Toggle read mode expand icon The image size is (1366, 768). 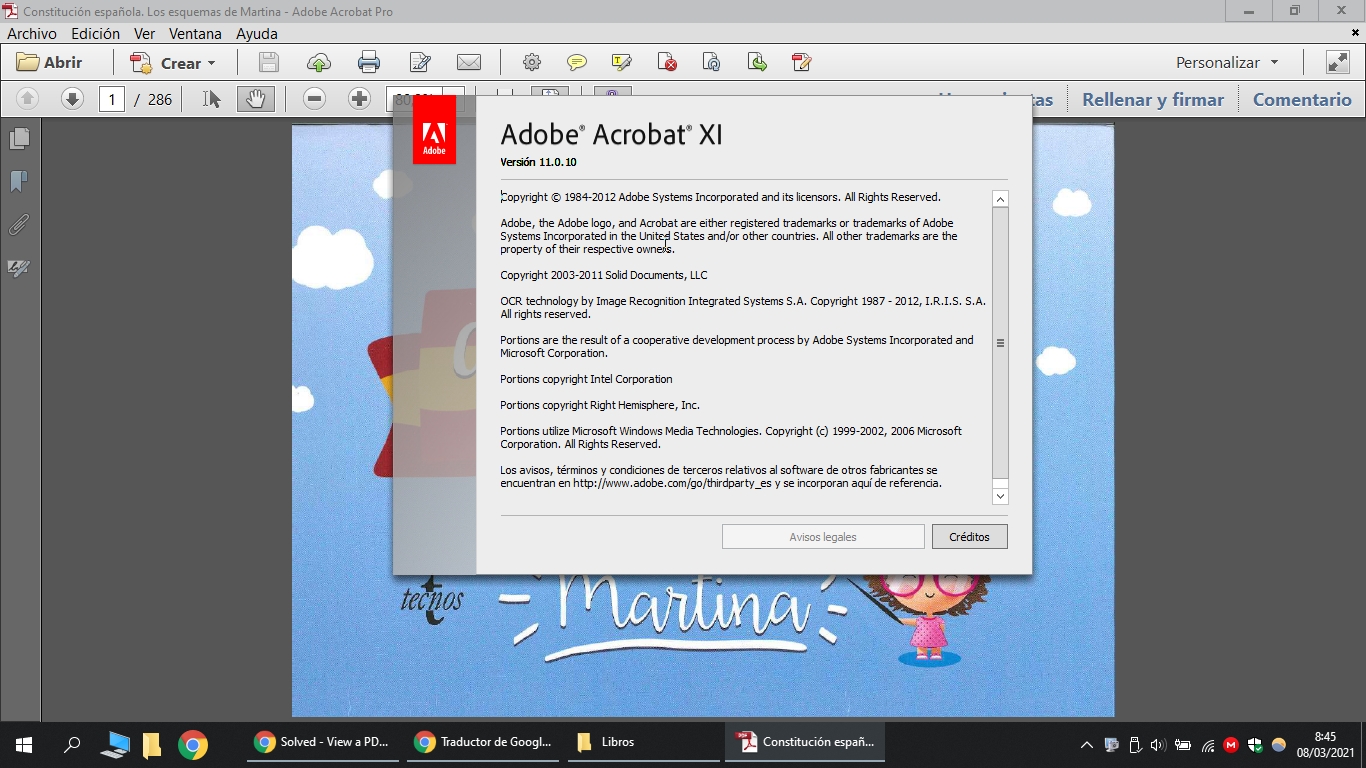coord(1338,62)
